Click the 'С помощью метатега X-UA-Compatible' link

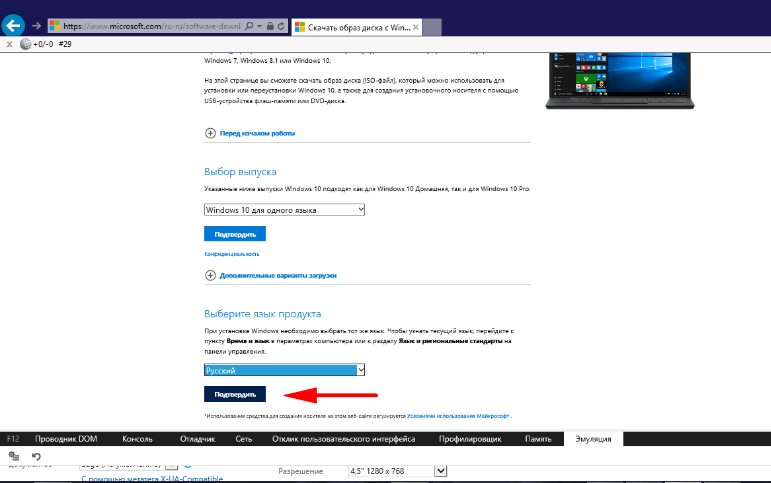152,479
